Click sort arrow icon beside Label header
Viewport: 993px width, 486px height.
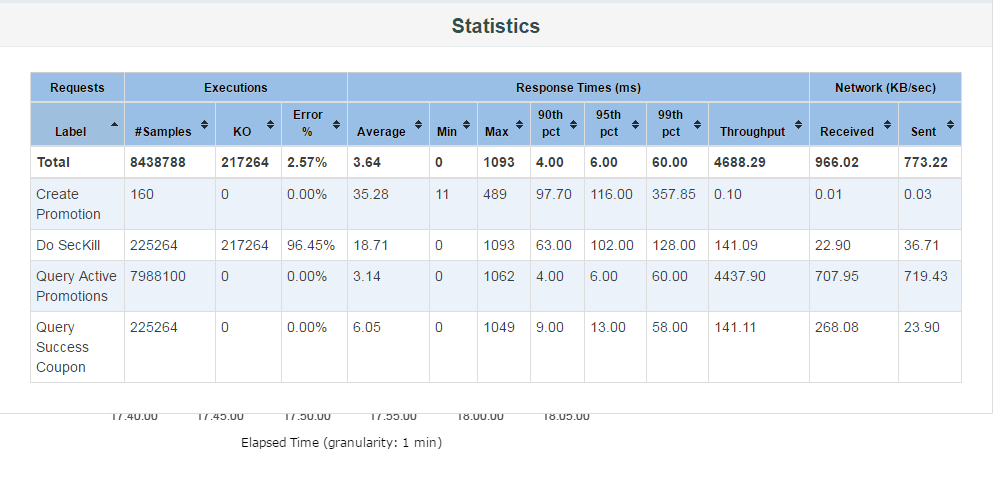(x=114, y=124)
